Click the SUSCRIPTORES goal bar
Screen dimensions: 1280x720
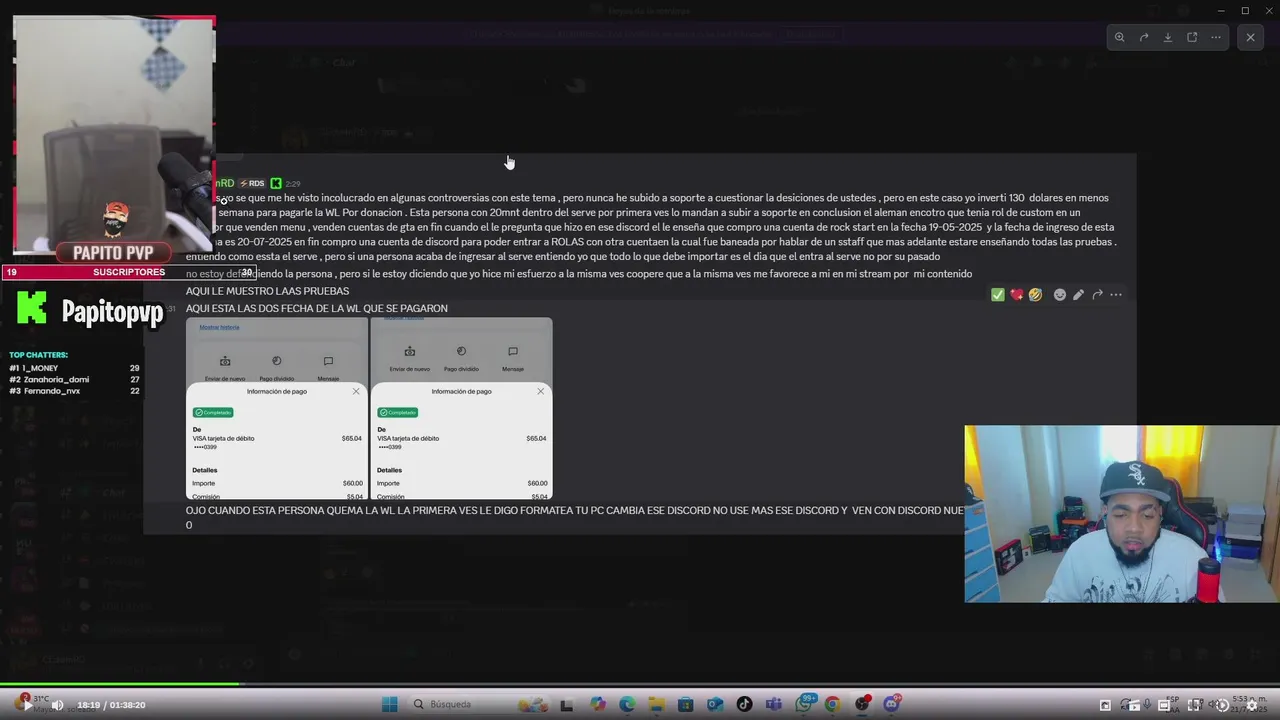pos(130,272)
